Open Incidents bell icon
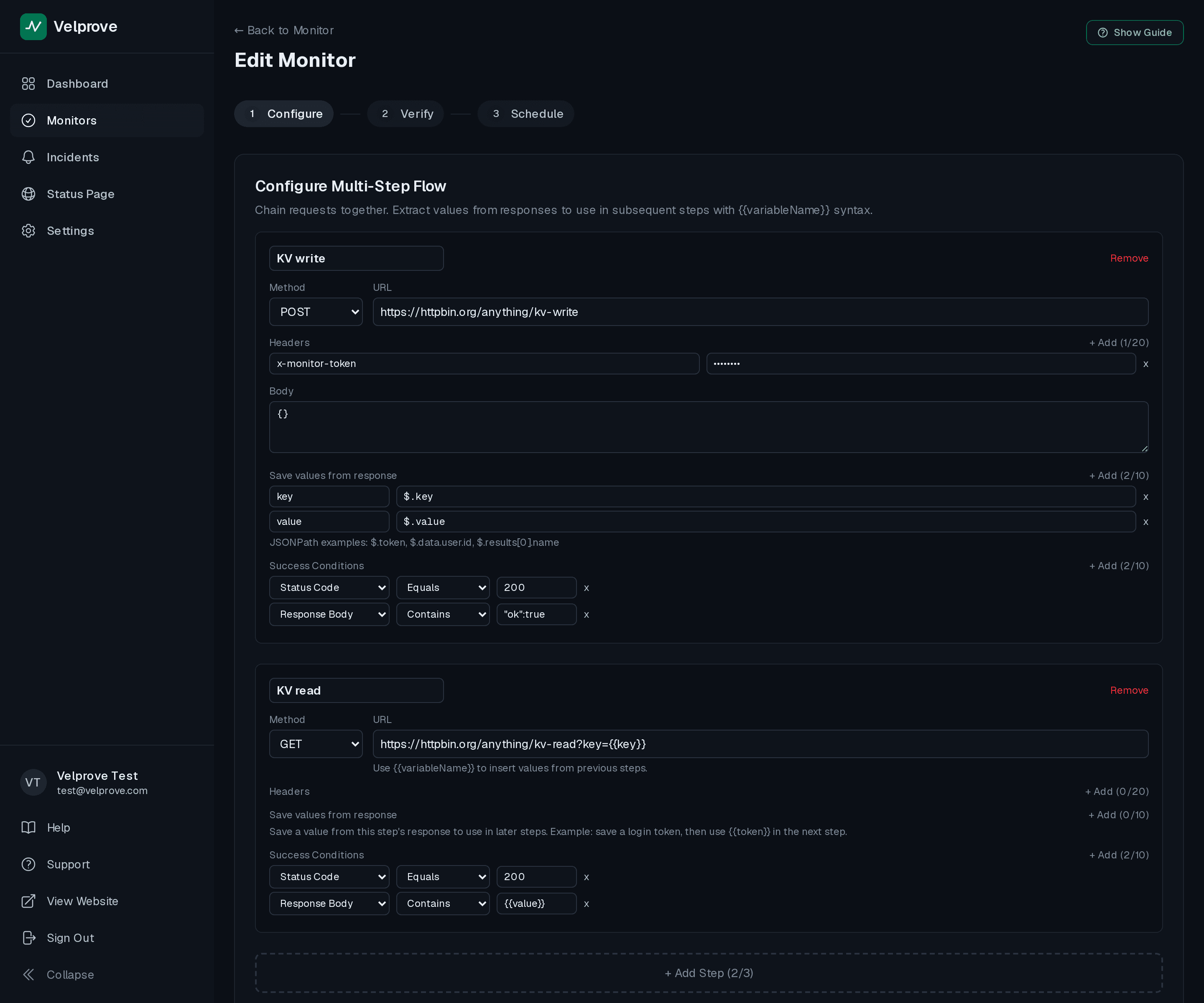 (x=29, y=157)
